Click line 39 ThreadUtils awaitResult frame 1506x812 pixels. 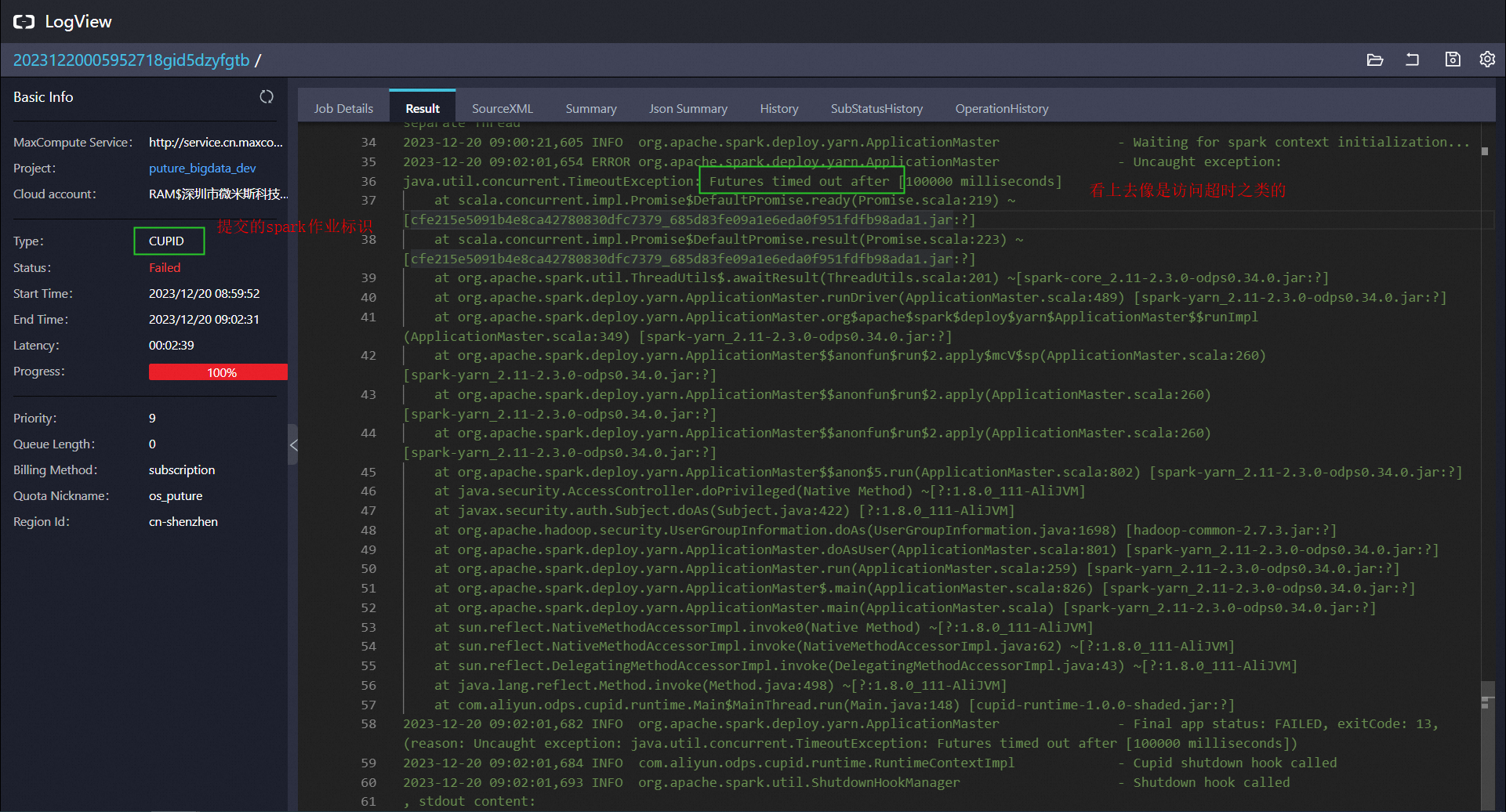(881, 278)
